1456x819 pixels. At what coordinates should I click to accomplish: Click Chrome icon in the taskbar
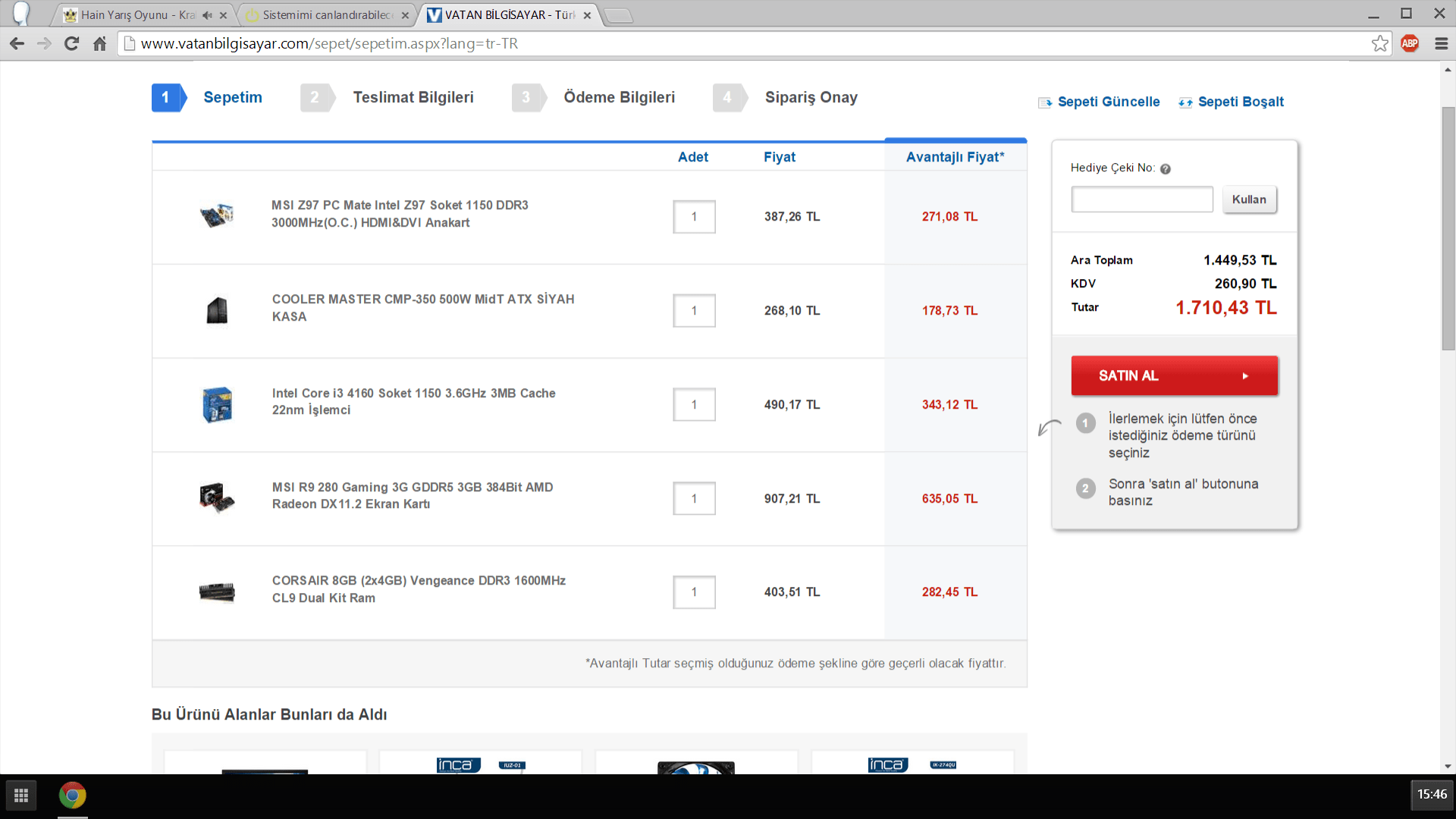coord(73,795)
